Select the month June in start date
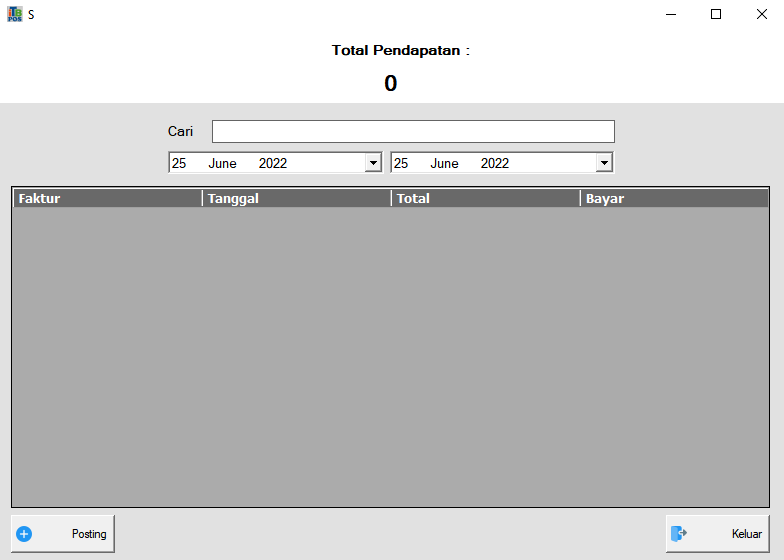 (222, 163)
